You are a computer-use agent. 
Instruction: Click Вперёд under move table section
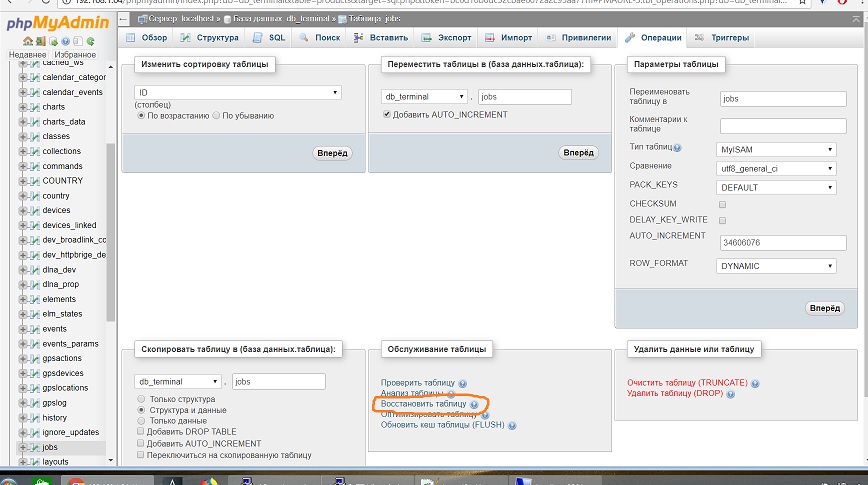[578, 152]
